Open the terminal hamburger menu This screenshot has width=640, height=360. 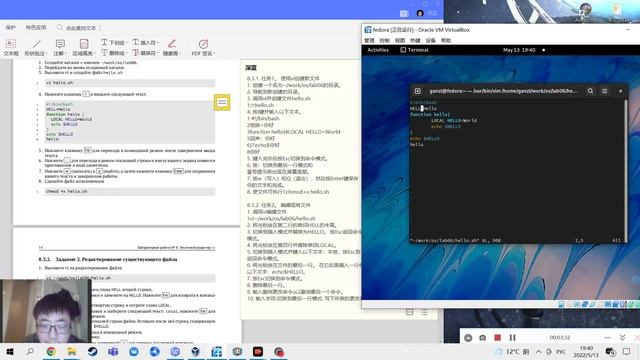pyautogui.click(x=604, y=91)
